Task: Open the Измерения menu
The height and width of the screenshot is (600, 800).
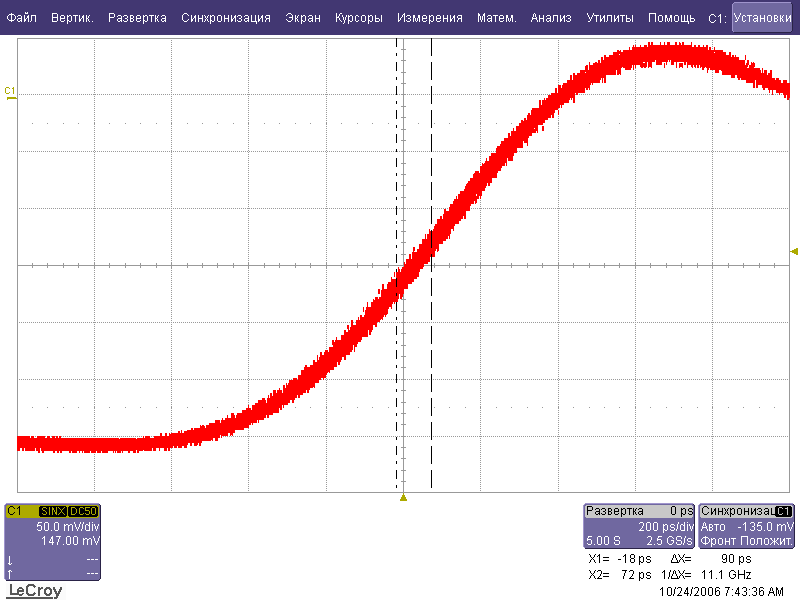Action: 429,18
